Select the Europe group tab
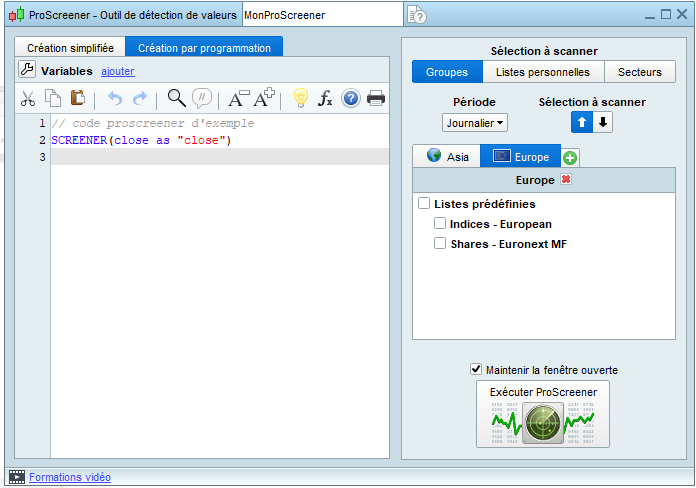Viewport: 696px width, 488px height. pos(521,156)
